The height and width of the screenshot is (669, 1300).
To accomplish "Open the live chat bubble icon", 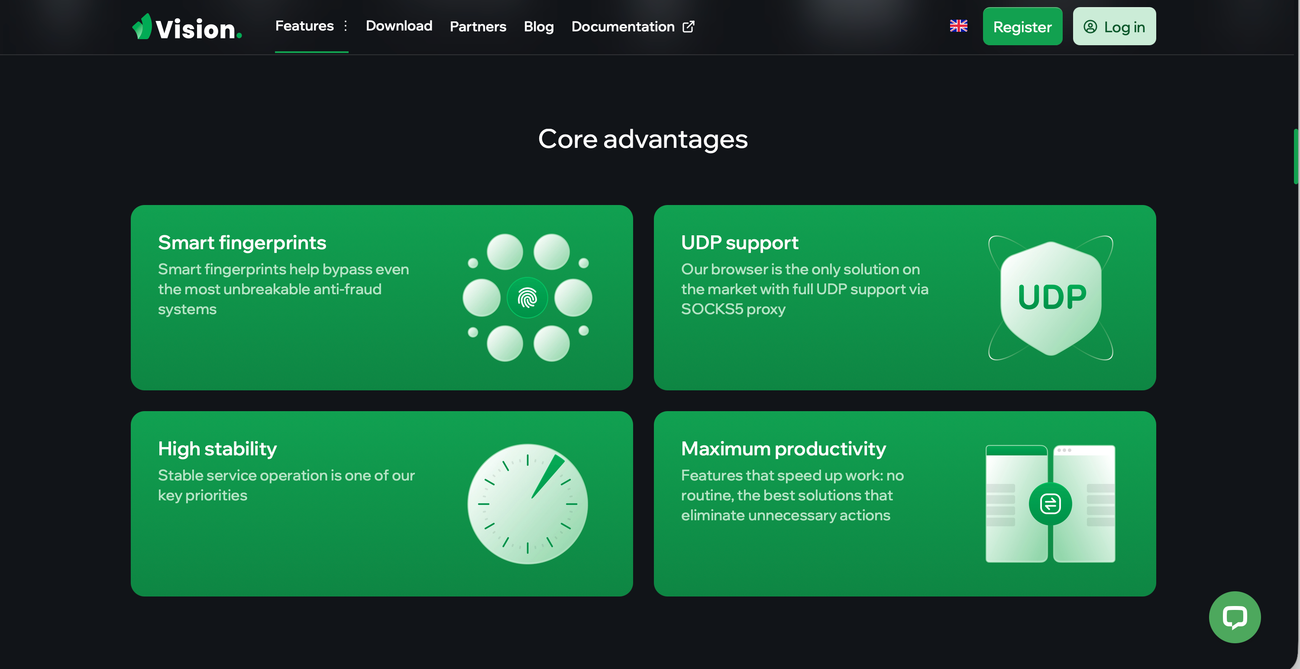I will pos(1234,617).
